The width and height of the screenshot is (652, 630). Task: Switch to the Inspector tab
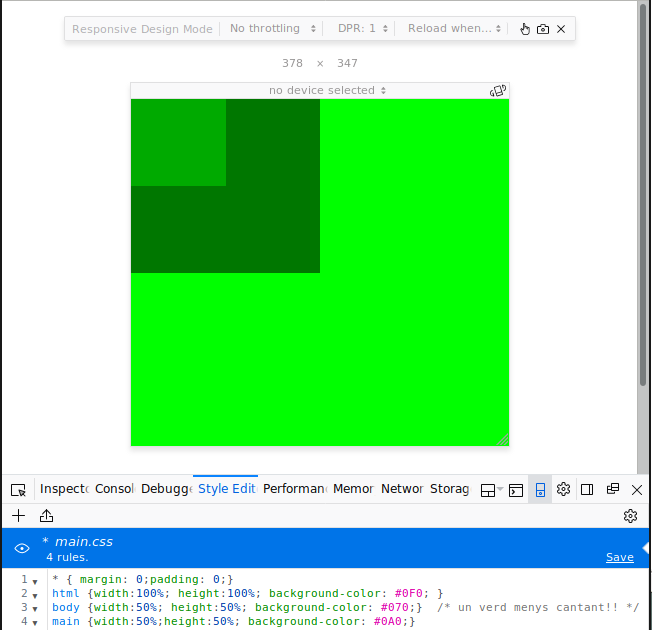[63, 489]
